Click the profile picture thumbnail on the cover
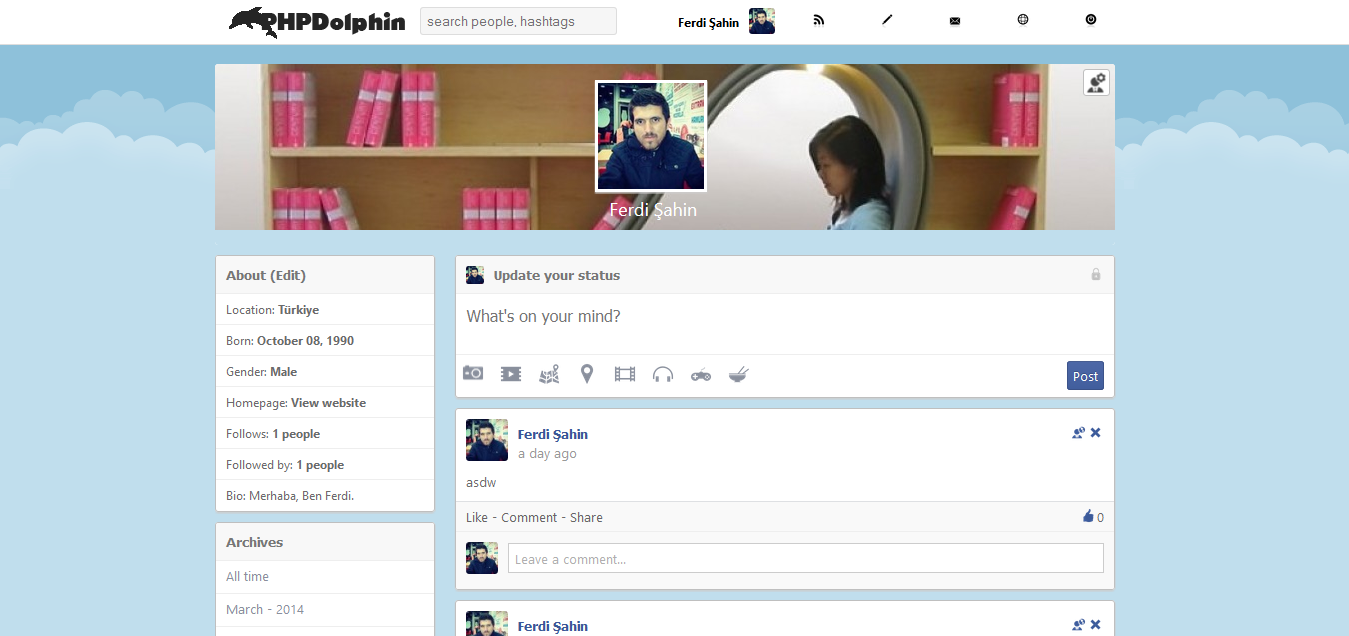This screenshot has height=636, width=1349. coord(650,135)
